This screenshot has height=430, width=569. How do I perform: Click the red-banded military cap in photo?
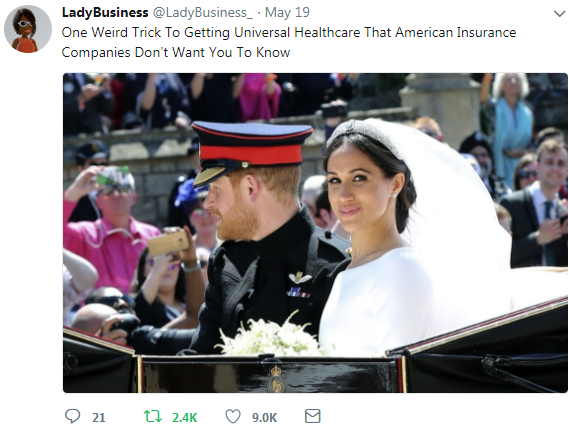[251, 151]
